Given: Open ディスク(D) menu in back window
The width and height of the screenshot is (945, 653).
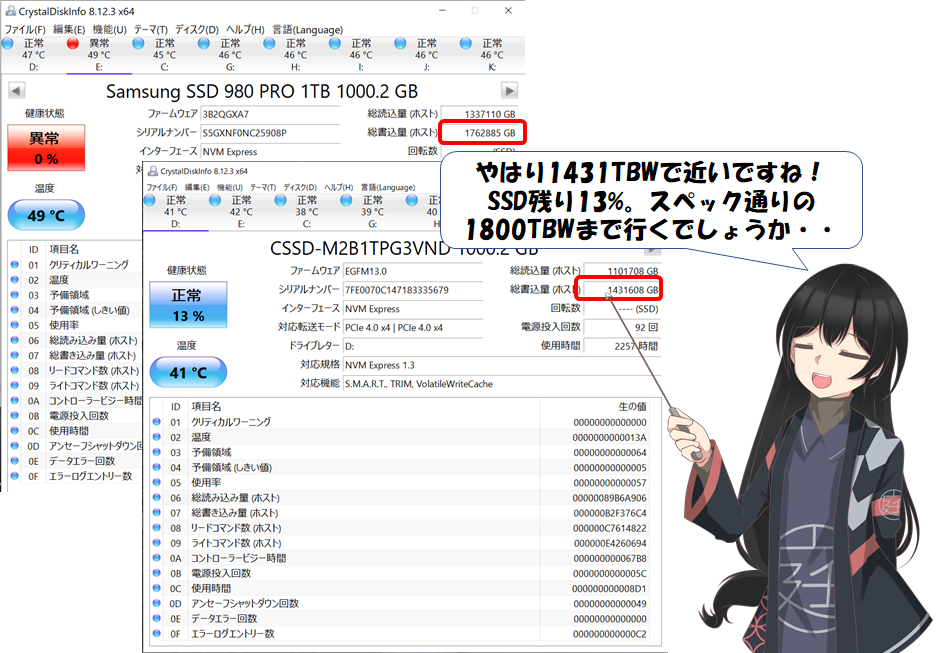Looking at the screenshot, I should pos(196,30).
